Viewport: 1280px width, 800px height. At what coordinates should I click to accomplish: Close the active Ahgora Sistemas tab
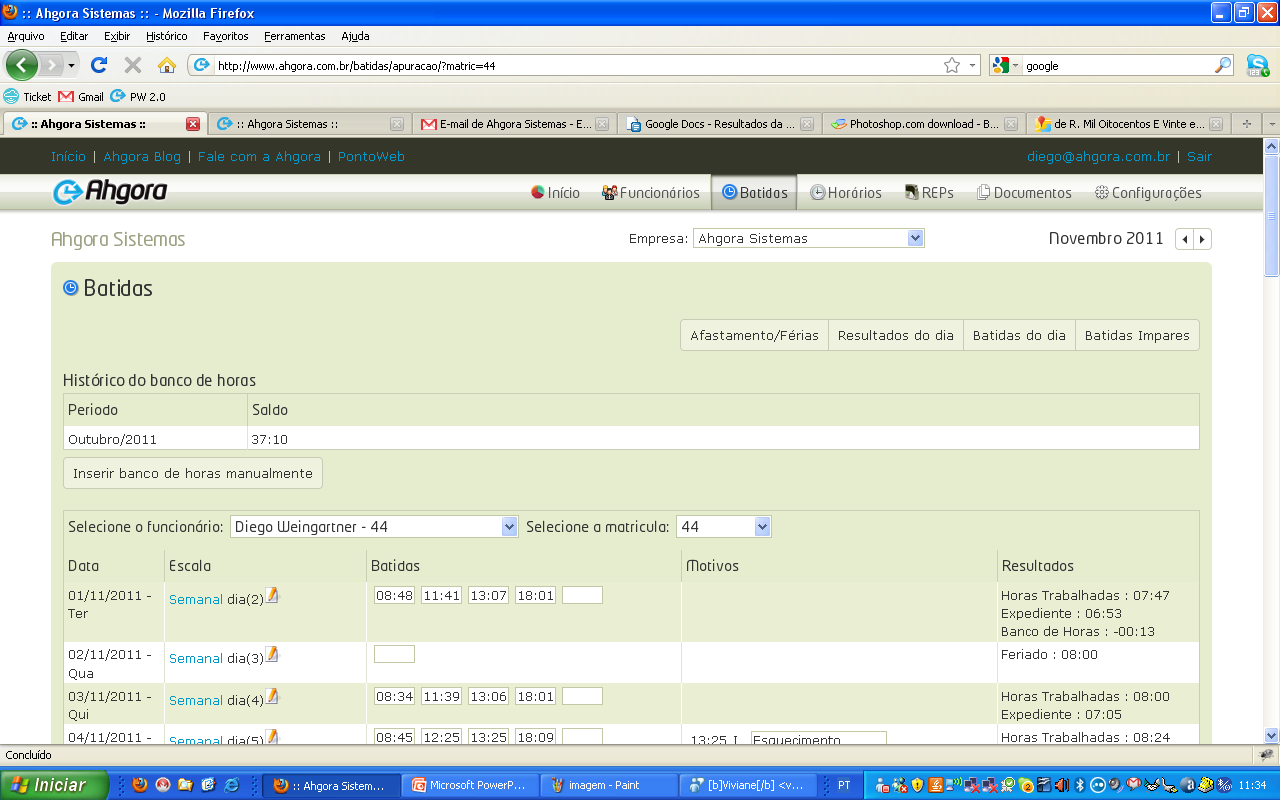click(x=193, y=124)
